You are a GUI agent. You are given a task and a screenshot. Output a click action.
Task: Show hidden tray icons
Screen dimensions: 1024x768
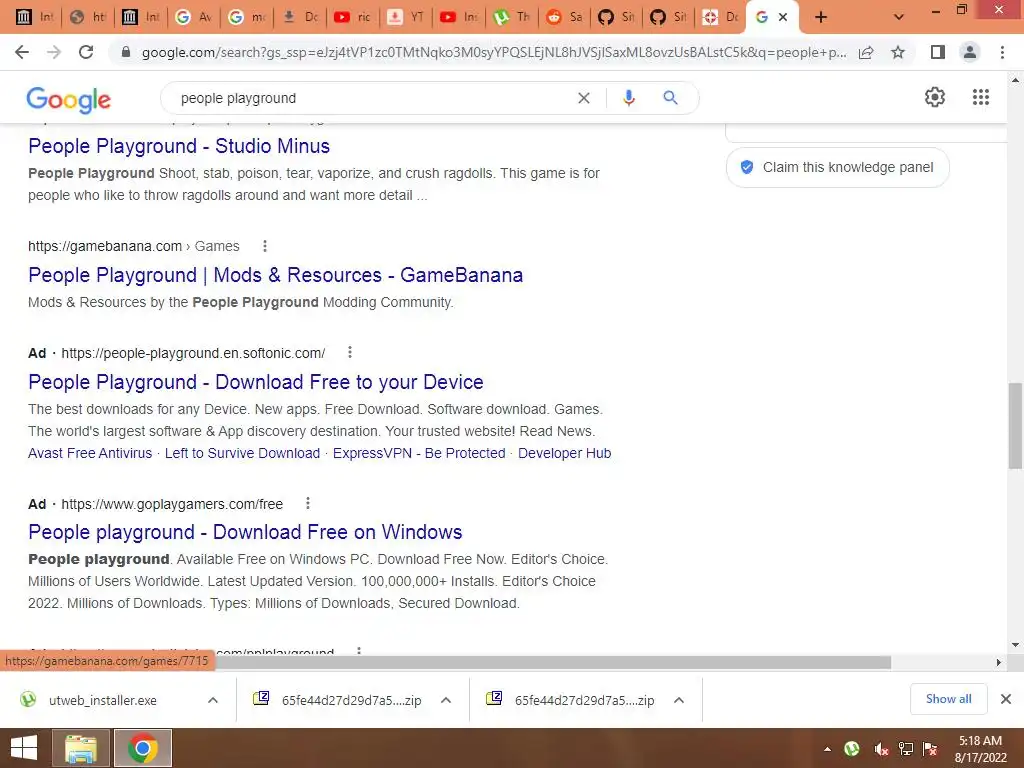coord(827,749)
